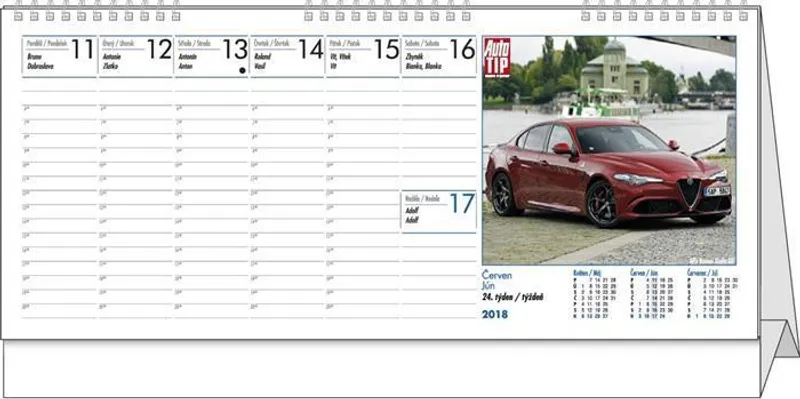Select the blue Sunday number 17
The width and height of the screenshot is (800, 399).
point(462,204)
